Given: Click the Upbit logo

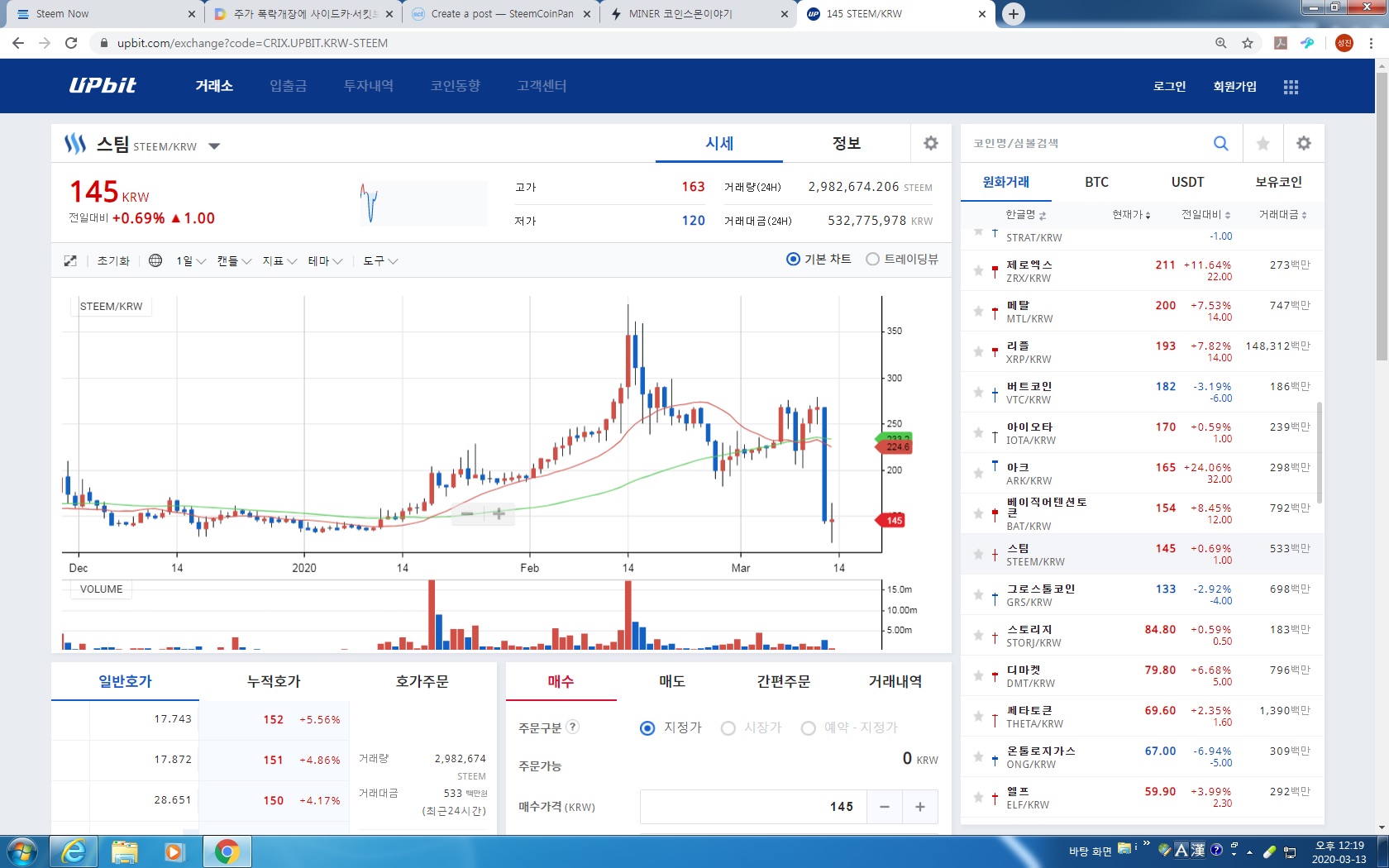Looking at the screenshot, I should (103, 85).
